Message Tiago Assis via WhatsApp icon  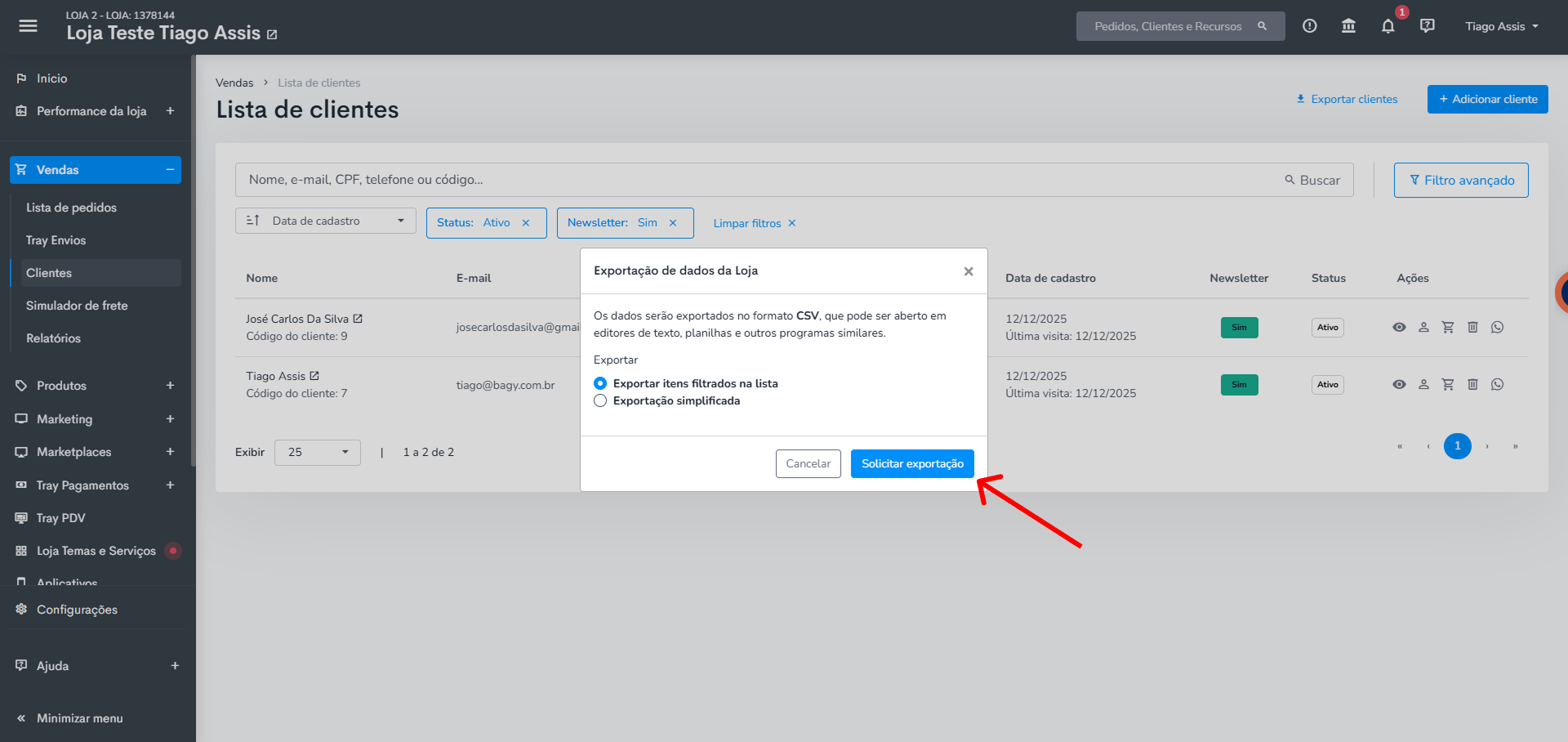tap(1497, 384)
